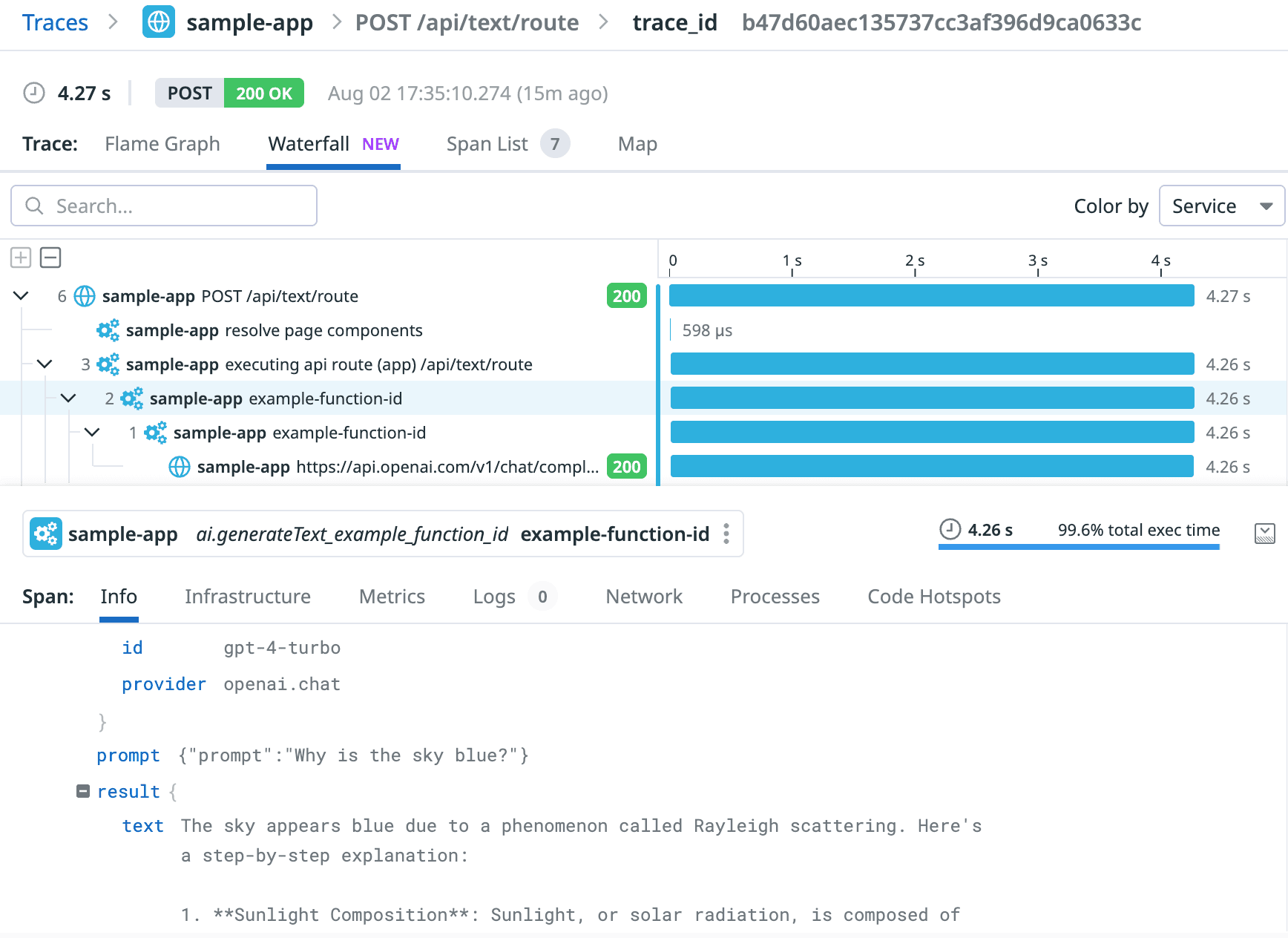Viewport: 1288px width, 938px height.
Task: Click the cog icon beside example-function-id span
Action: pyautogui.click(x=131, y=398)
